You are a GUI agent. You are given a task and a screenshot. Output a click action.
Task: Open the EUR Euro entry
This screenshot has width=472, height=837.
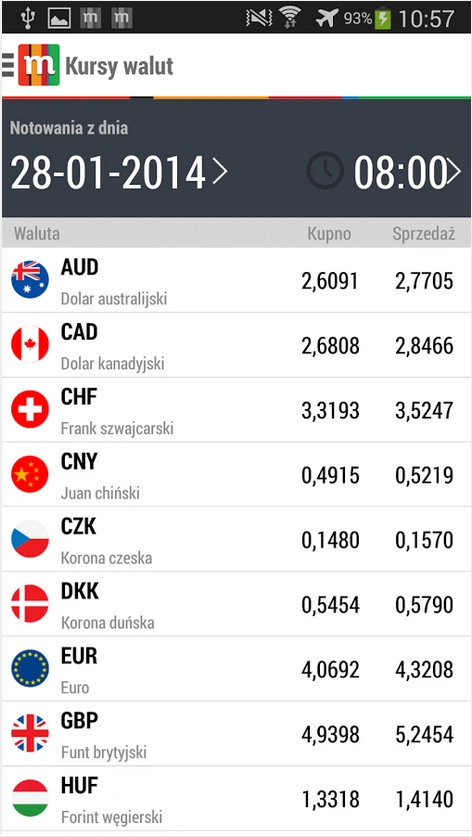[236, 668]
